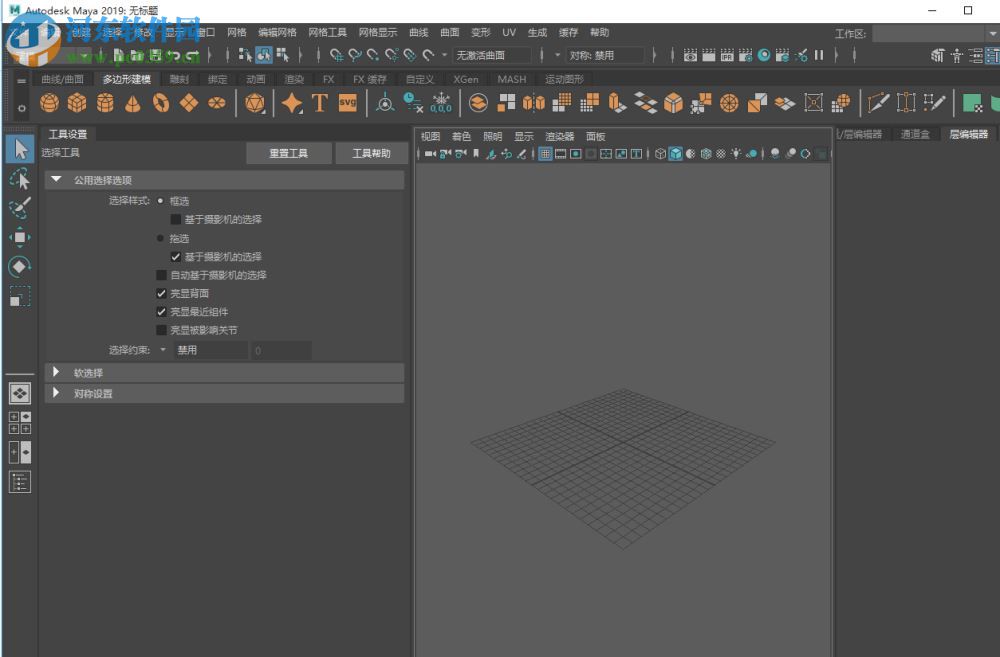1000x657 pixels.
Task: Click the SVG import shelf icon
Action: click(347, 103)
